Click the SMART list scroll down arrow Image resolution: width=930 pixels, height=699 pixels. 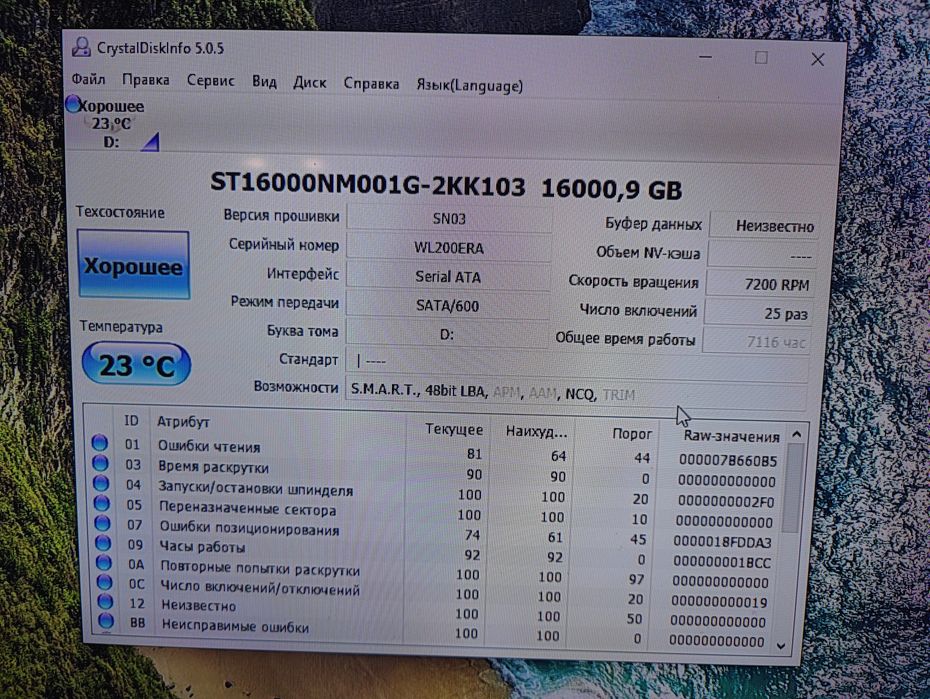(781, 646)
